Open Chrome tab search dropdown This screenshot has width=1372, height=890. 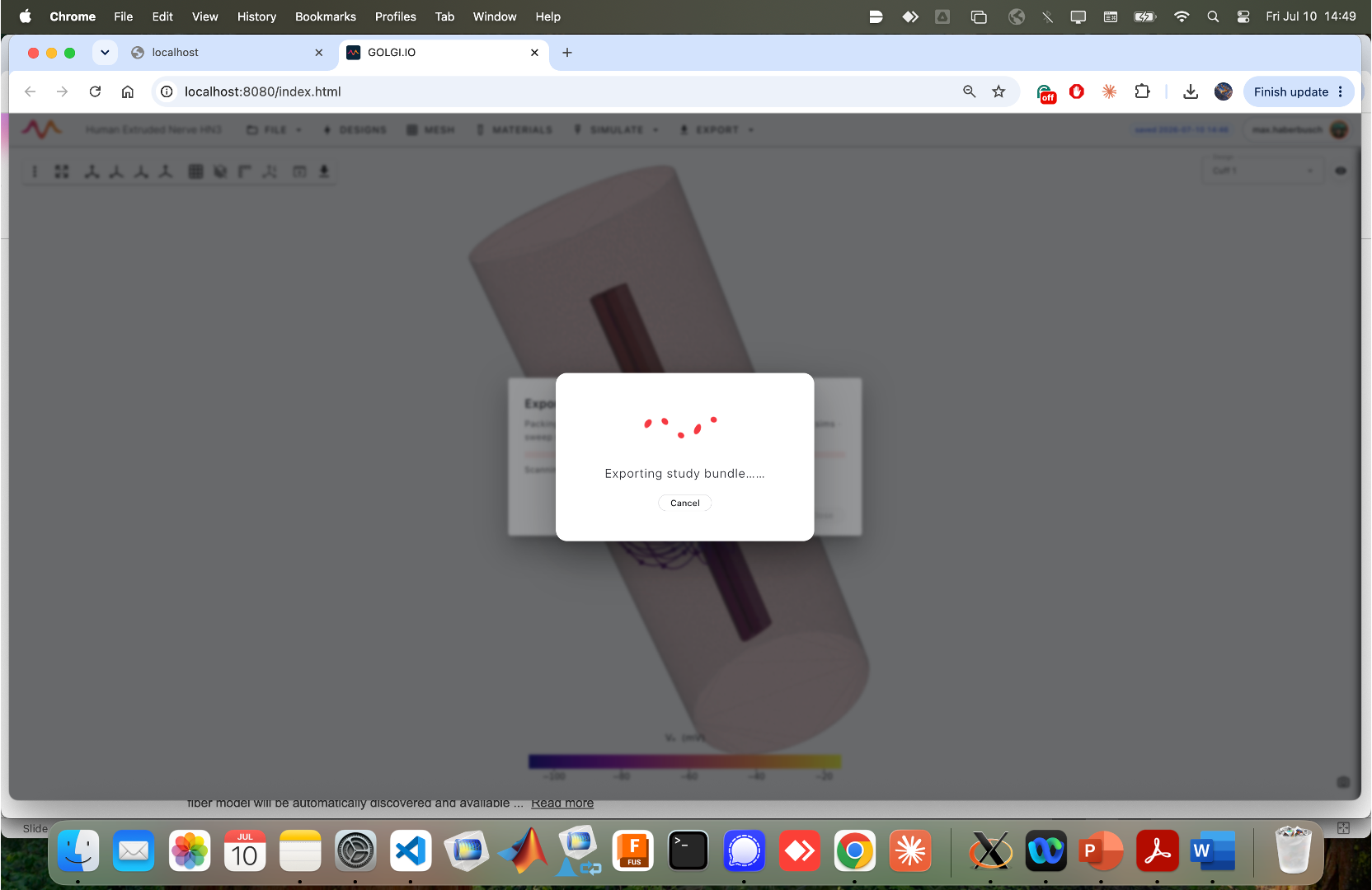[x=105, y=53]
